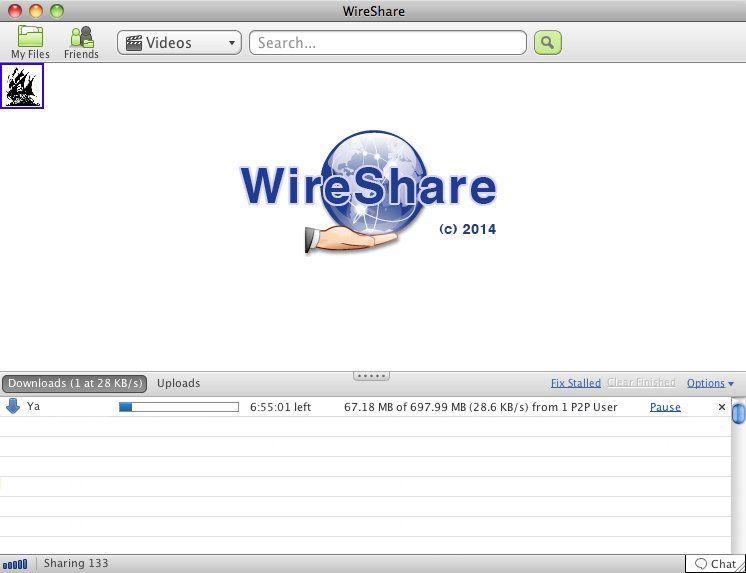Open My Files folder icon
The image size is (746, 573).
[x=30, y=42]
